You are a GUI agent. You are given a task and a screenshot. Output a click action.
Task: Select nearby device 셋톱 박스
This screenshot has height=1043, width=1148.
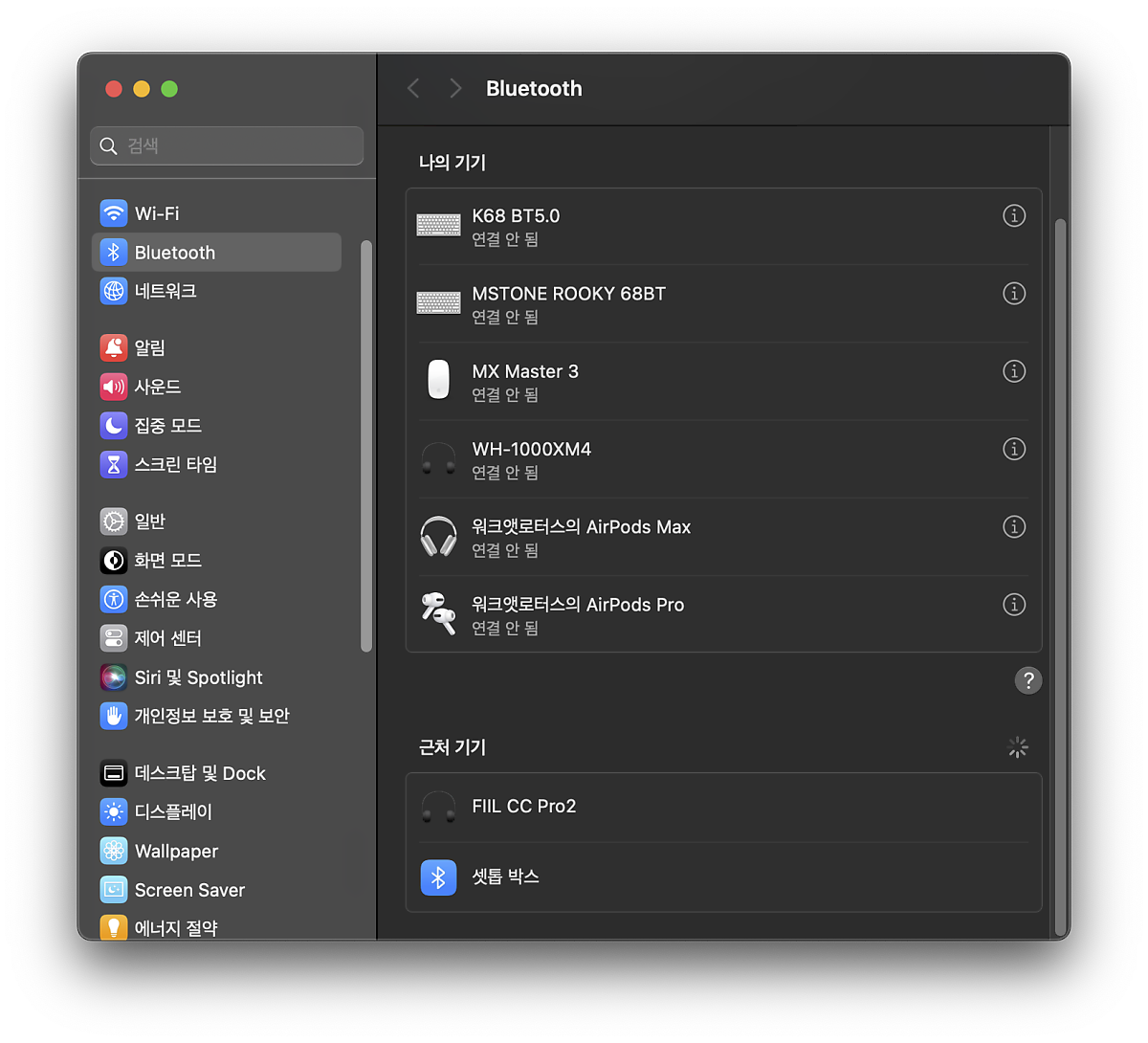click(723, 877)
